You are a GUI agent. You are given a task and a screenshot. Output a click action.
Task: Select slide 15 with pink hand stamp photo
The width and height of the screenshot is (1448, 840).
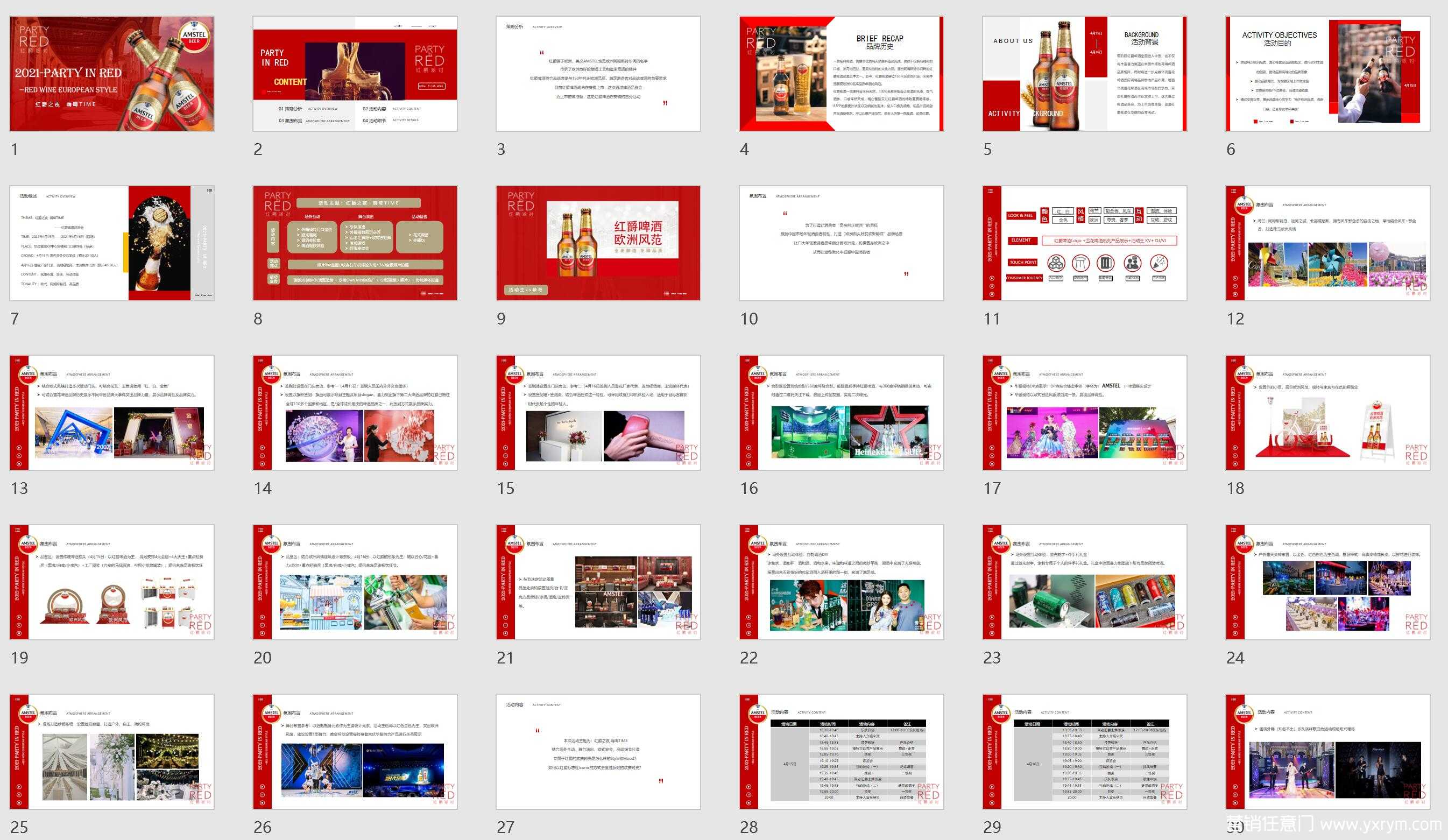click(x=598, y=413)
